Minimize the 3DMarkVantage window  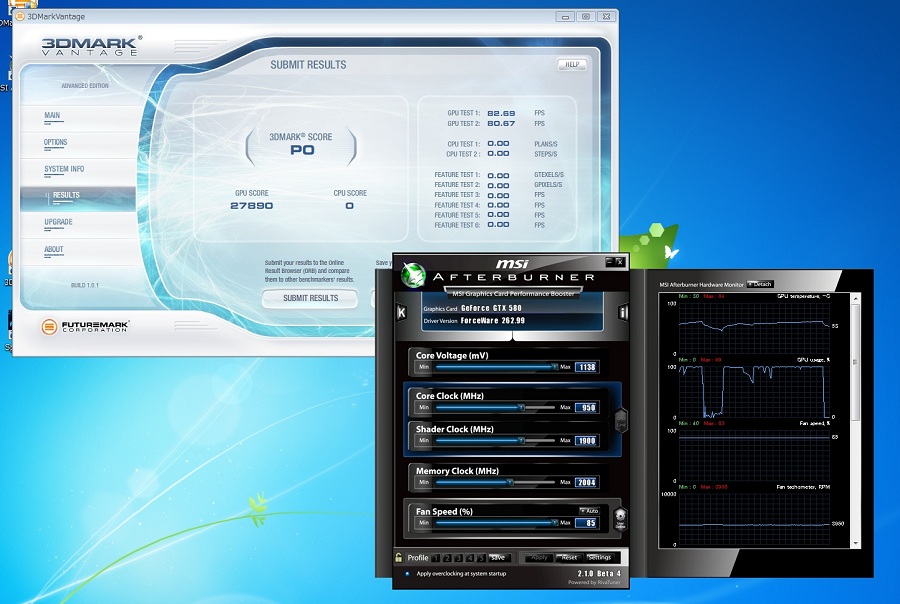click(565, 17)
